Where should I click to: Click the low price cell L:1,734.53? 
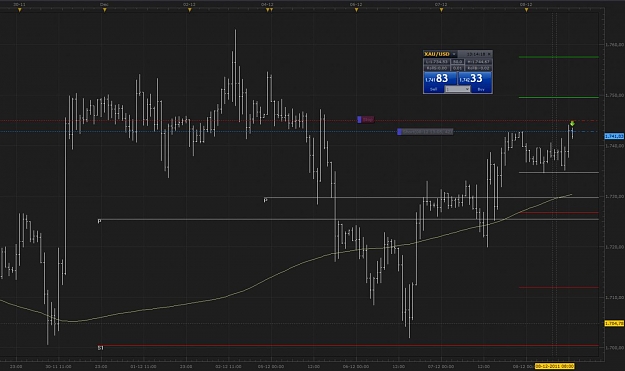pyautogui.click(x=437, y=62)
